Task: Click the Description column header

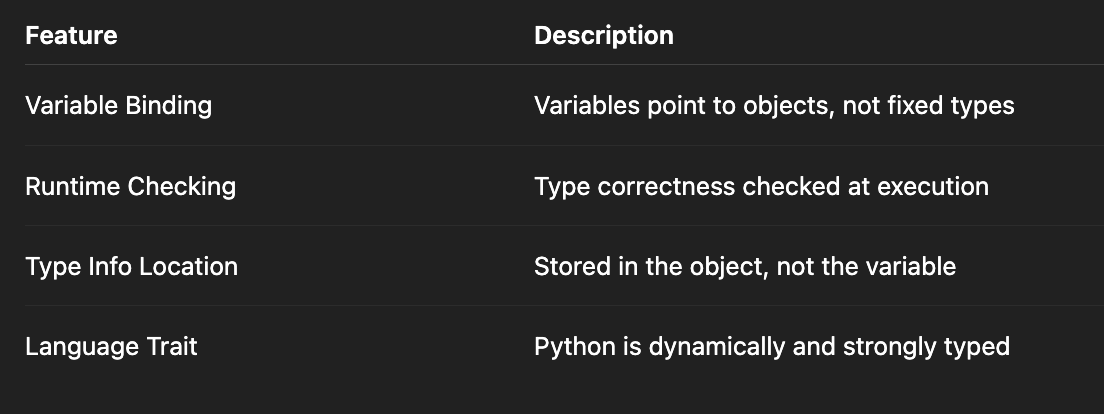Action: tap(603, 36)
